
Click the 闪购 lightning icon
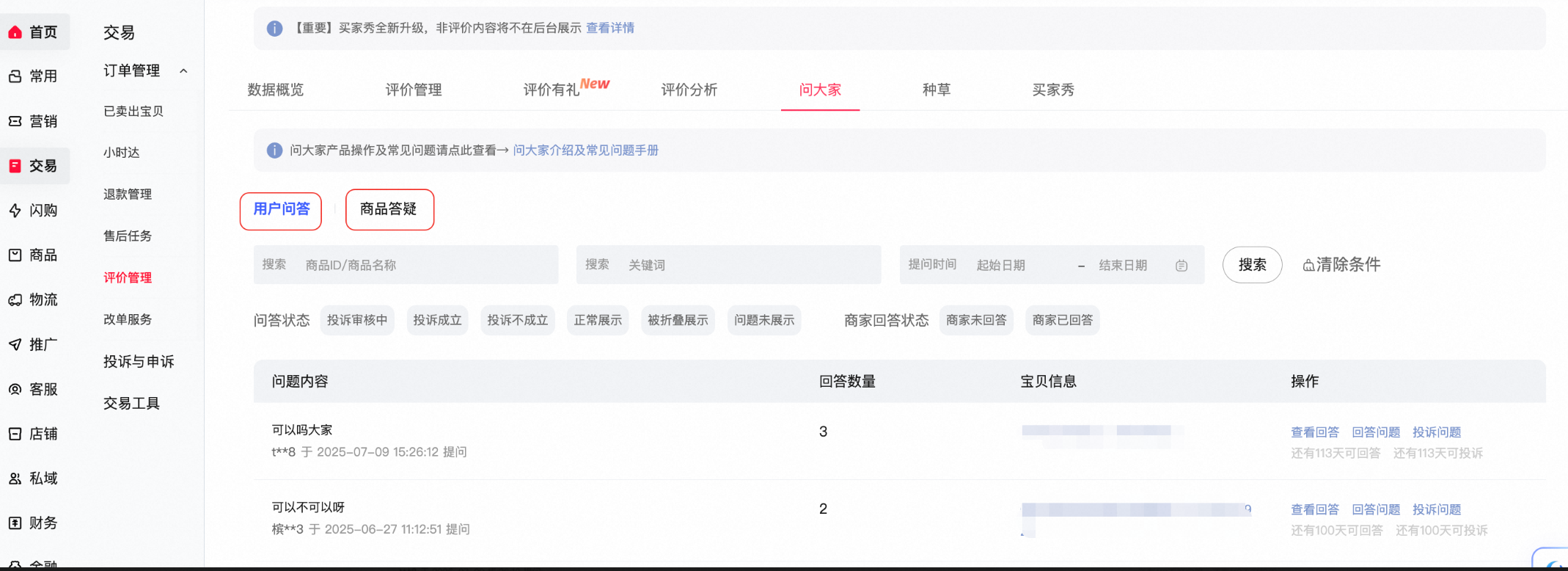(x=15, y=211)
